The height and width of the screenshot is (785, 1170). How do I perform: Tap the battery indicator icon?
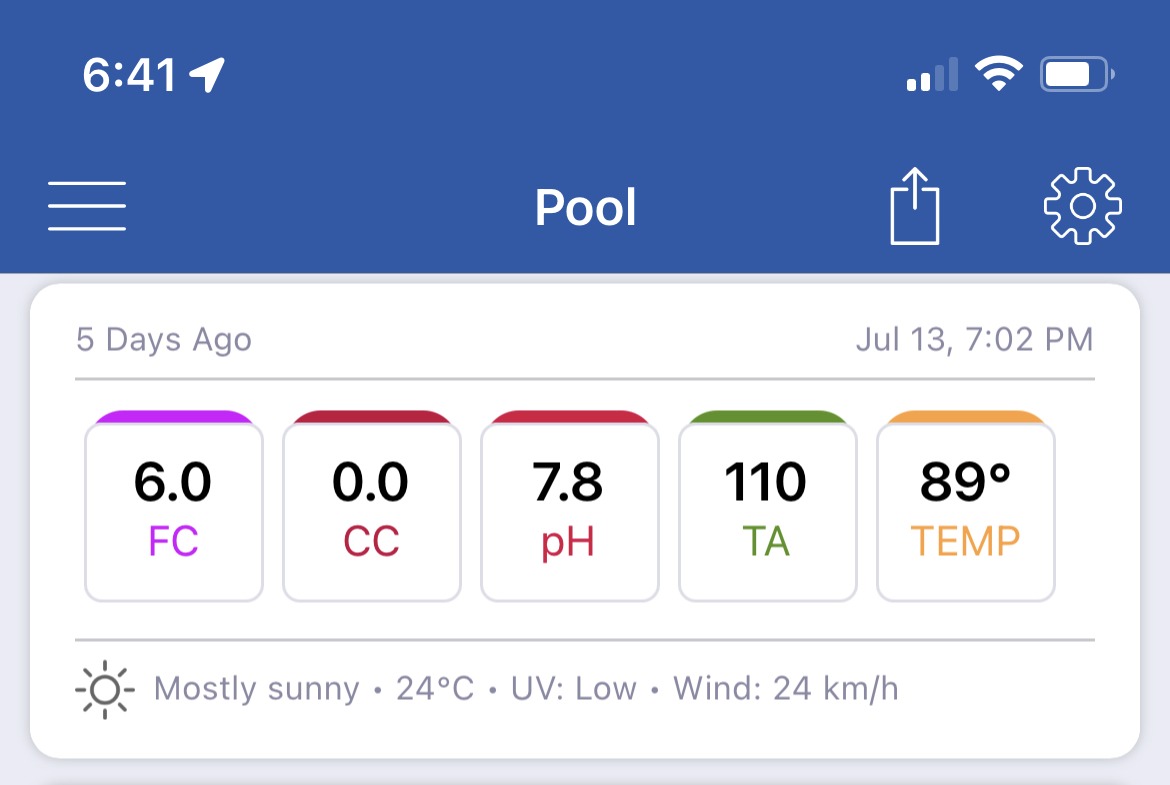click(1077, 74)
